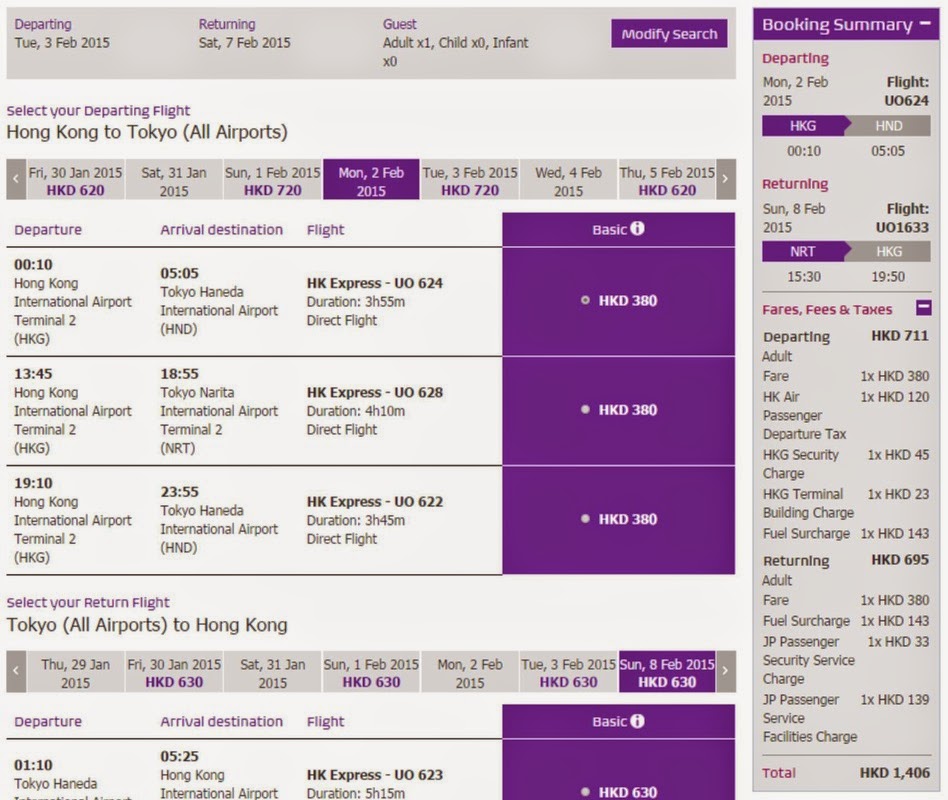The image size is (948, 800).
Task: Click the info icon beside return Basic header
Action: [637, 721]
